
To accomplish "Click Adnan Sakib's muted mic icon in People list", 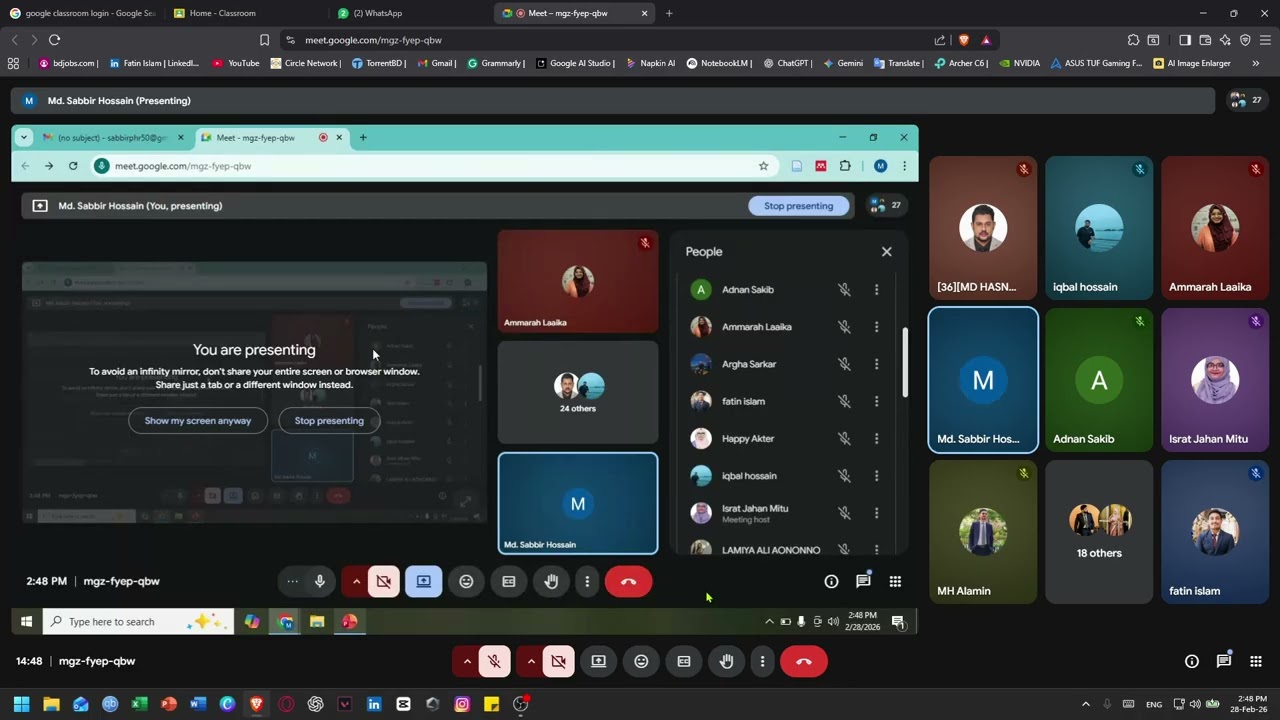I will 844,290.
